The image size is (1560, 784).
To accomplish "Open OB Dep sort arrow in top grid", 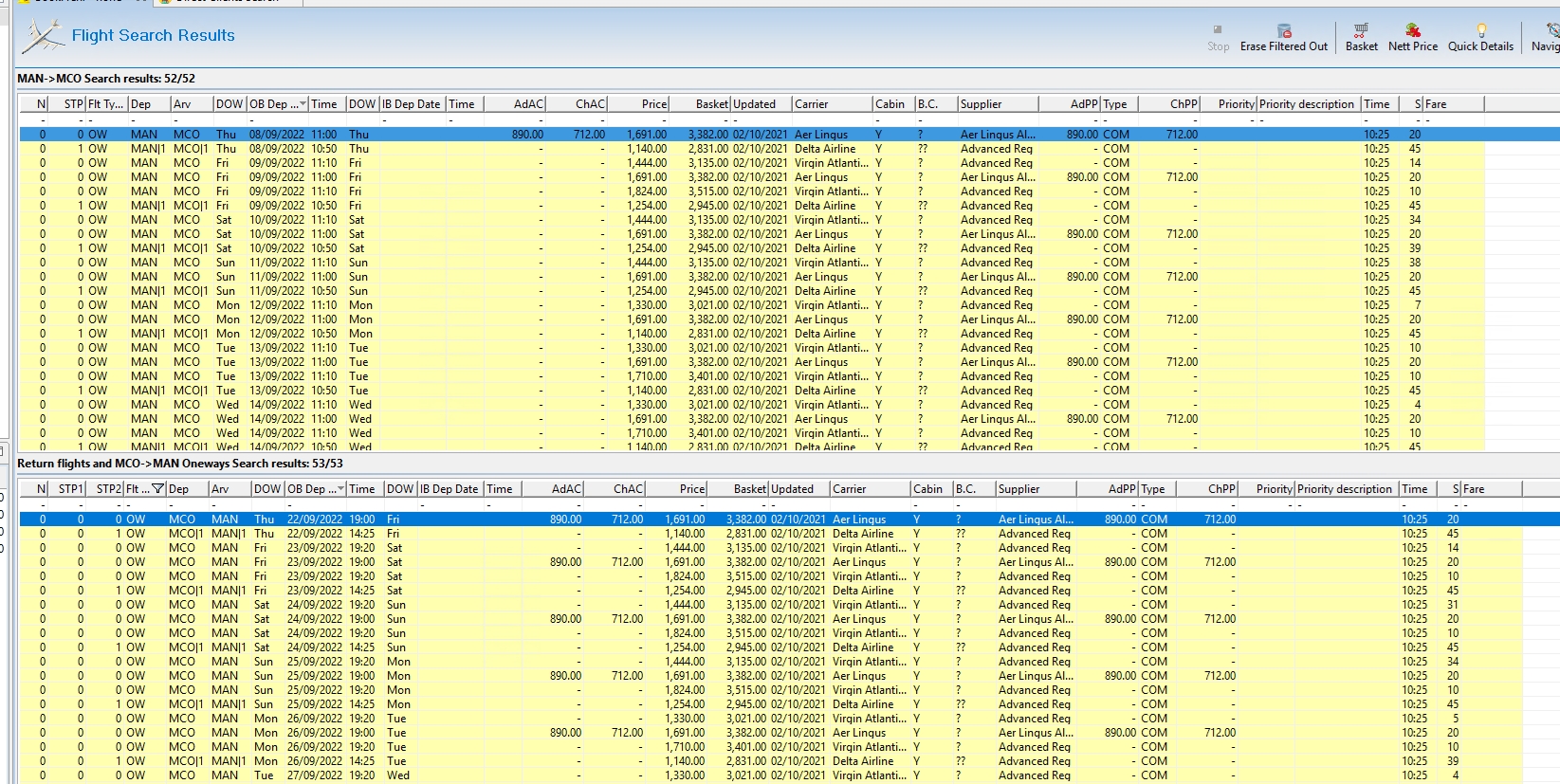I will [303, 104].
